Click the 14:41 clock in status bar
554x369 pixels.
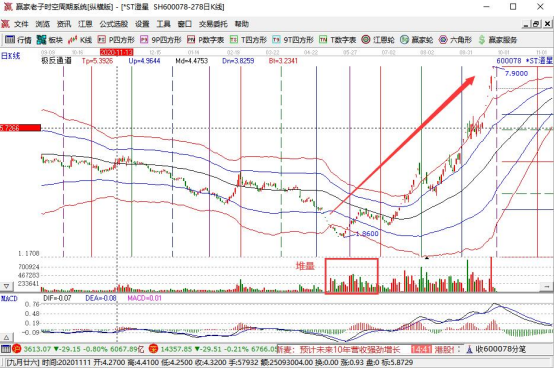[x=422, y=350]
